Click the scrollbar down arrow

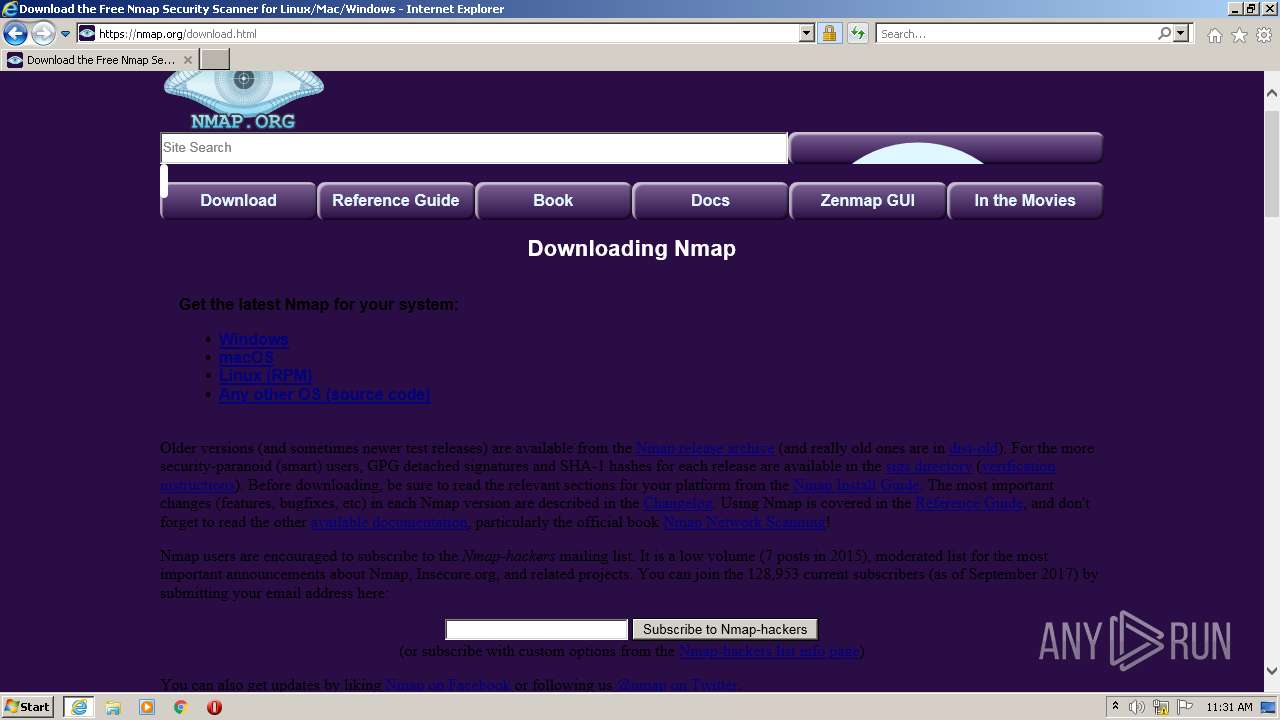click(1272, 671)
